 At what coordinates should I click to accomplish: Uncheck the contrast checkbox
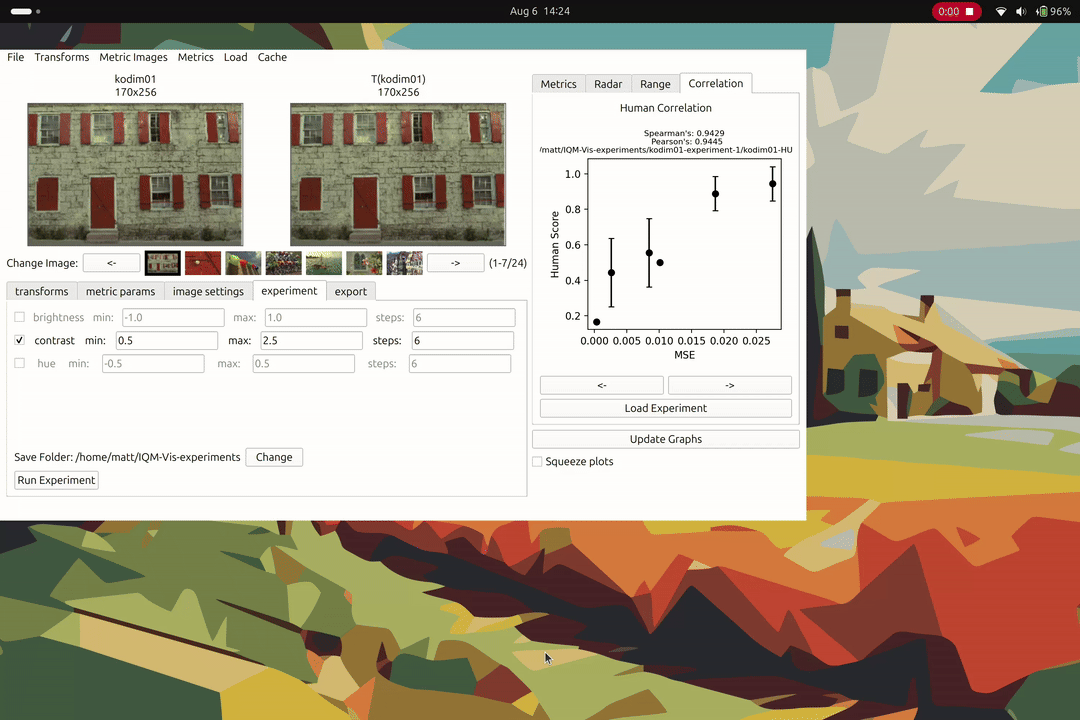pos(19,340)
